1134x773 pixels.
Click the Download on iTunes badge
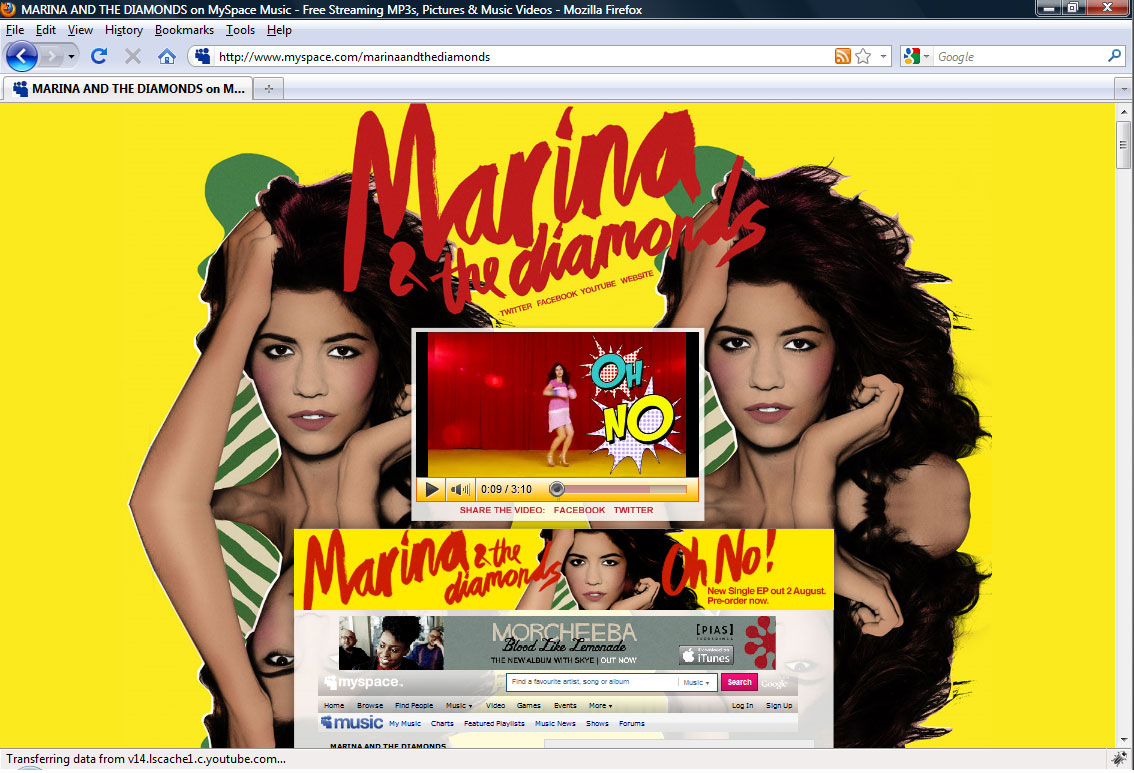[x=706, y=655]
